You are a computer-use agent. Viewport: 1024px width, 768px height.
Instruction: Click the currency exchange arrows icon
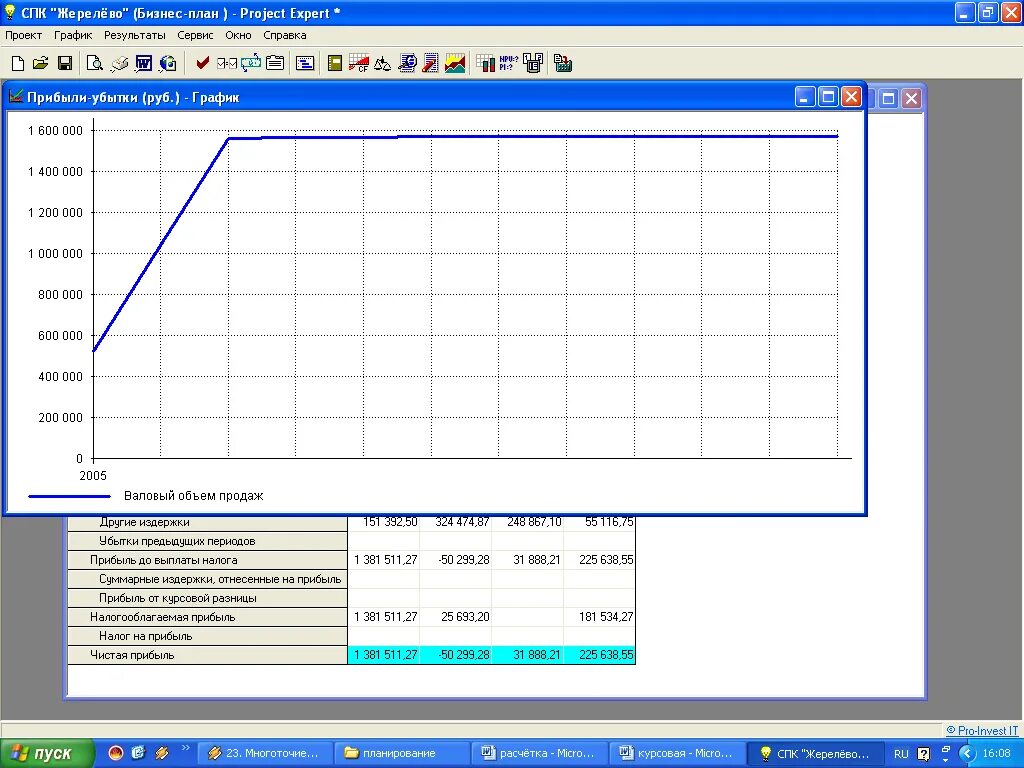pos(251,63)
